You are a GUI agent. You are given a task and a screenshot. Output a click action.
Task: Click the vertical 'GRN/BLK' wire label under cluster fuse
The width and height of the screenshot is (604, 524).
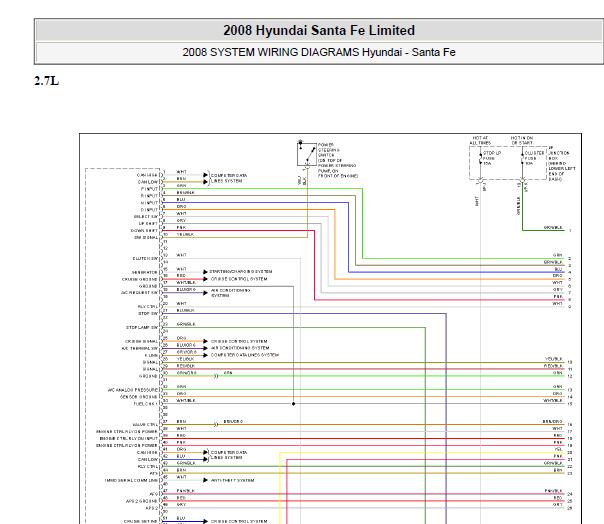[x=518, y=206]
